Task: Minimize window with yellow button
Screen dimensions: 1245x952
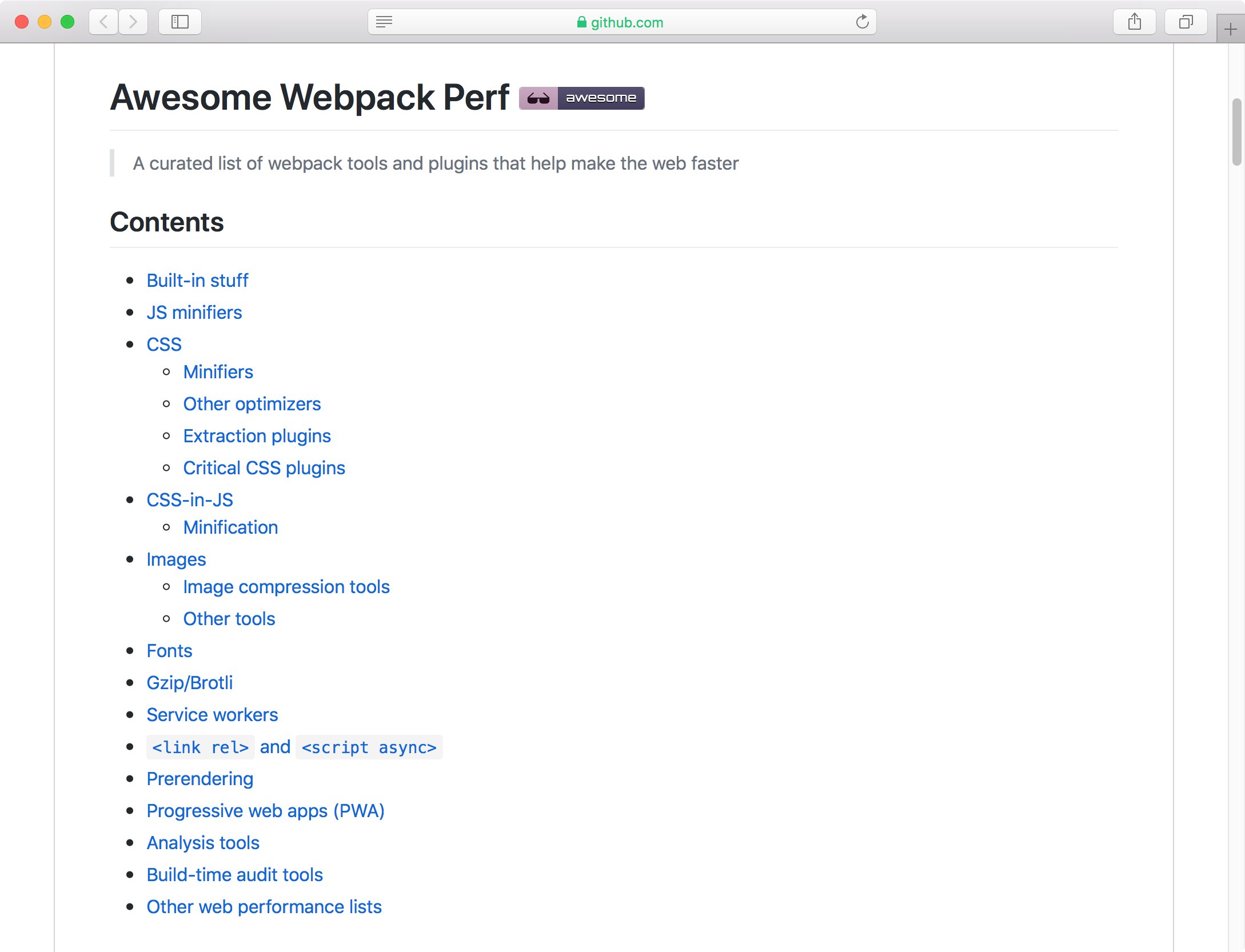Action: [45, 22]
